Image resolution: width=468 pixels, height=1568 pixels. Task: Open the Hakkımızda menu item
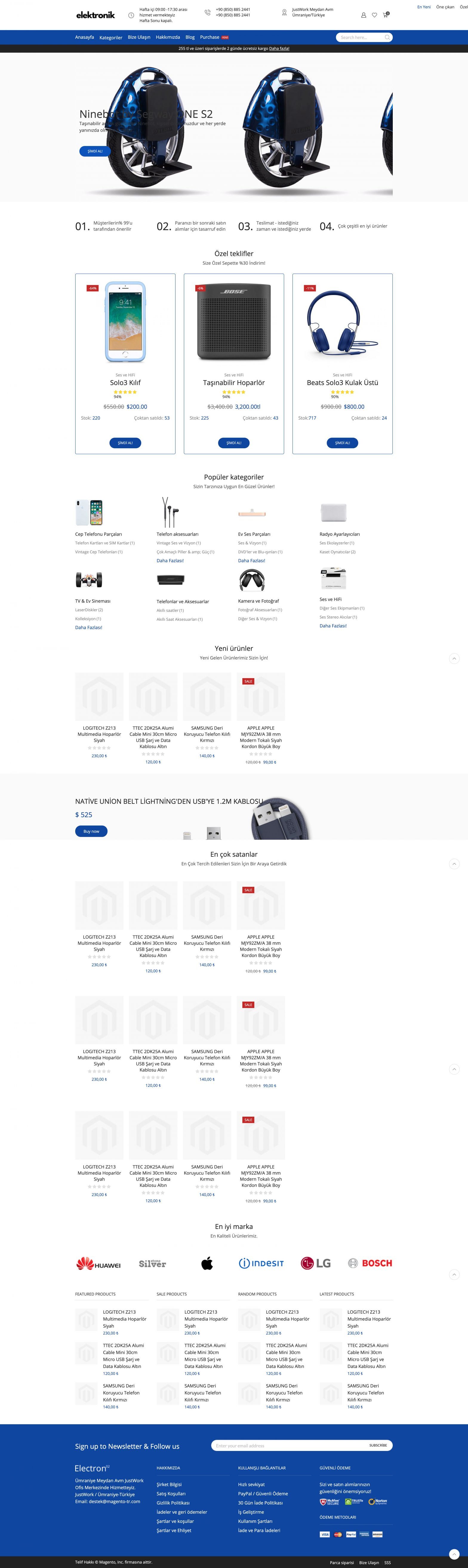coord(168,37)
